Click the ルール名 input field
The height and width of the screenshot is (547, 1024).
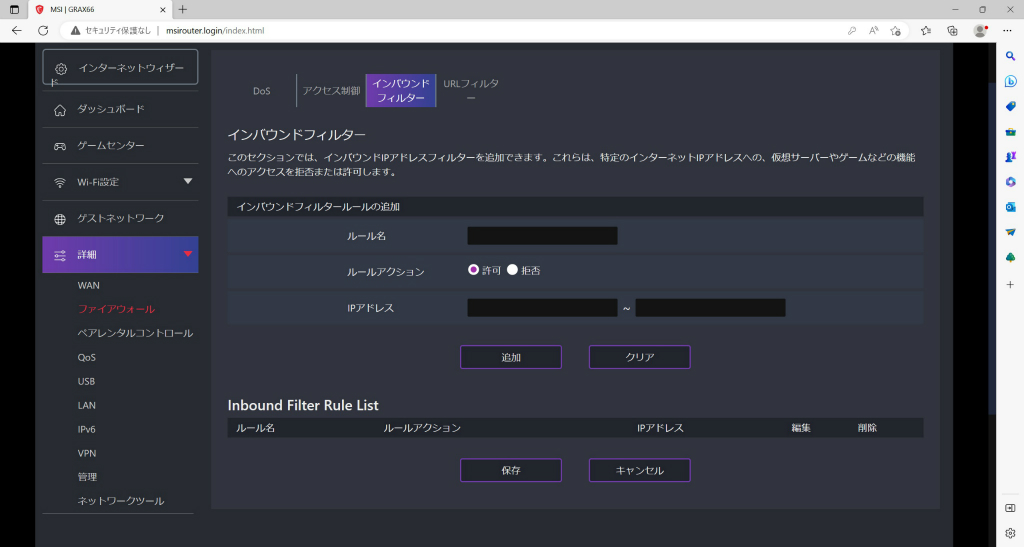(542, 236)
